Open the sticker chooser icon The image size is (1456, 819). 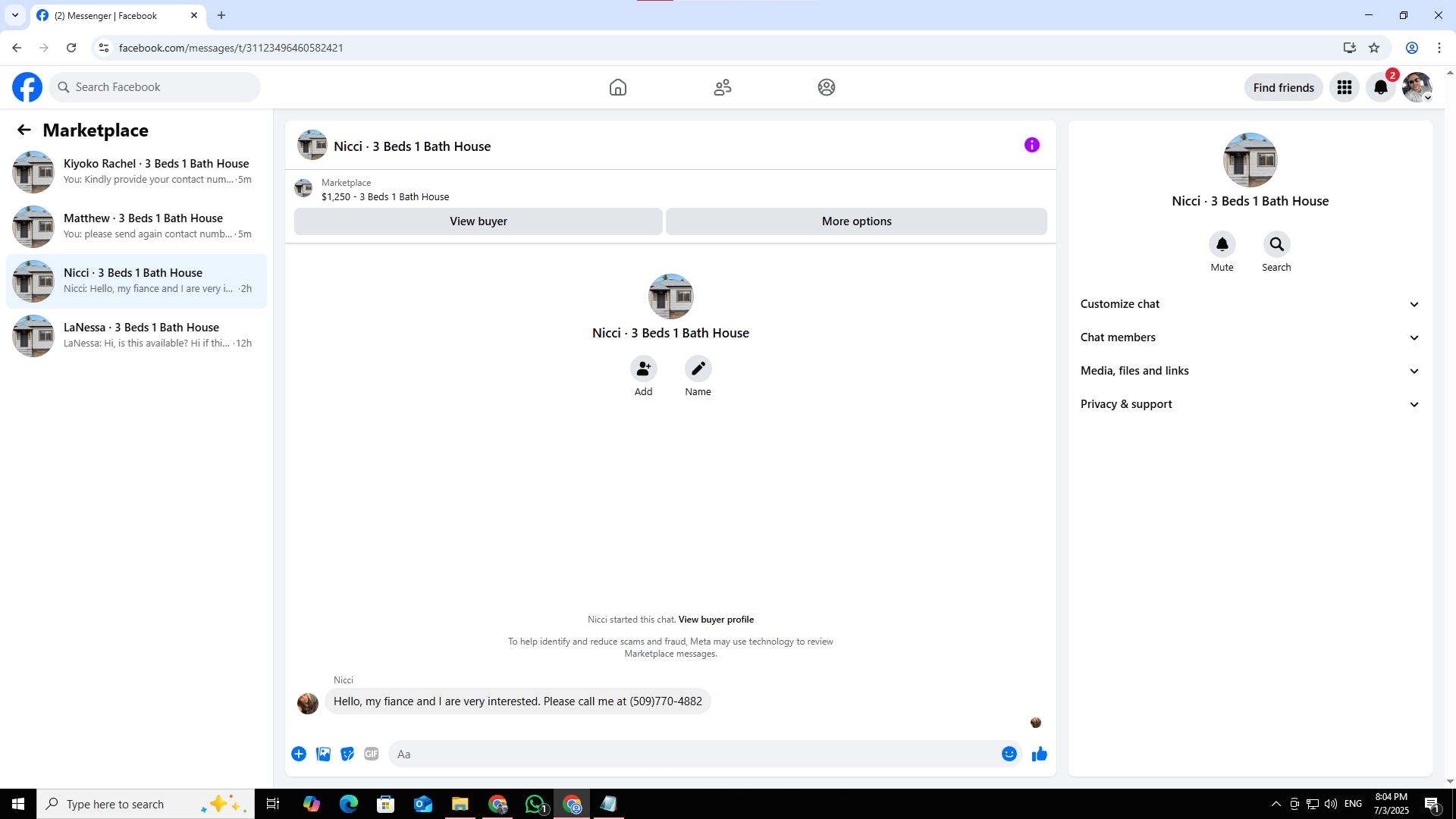pos(347,754)
